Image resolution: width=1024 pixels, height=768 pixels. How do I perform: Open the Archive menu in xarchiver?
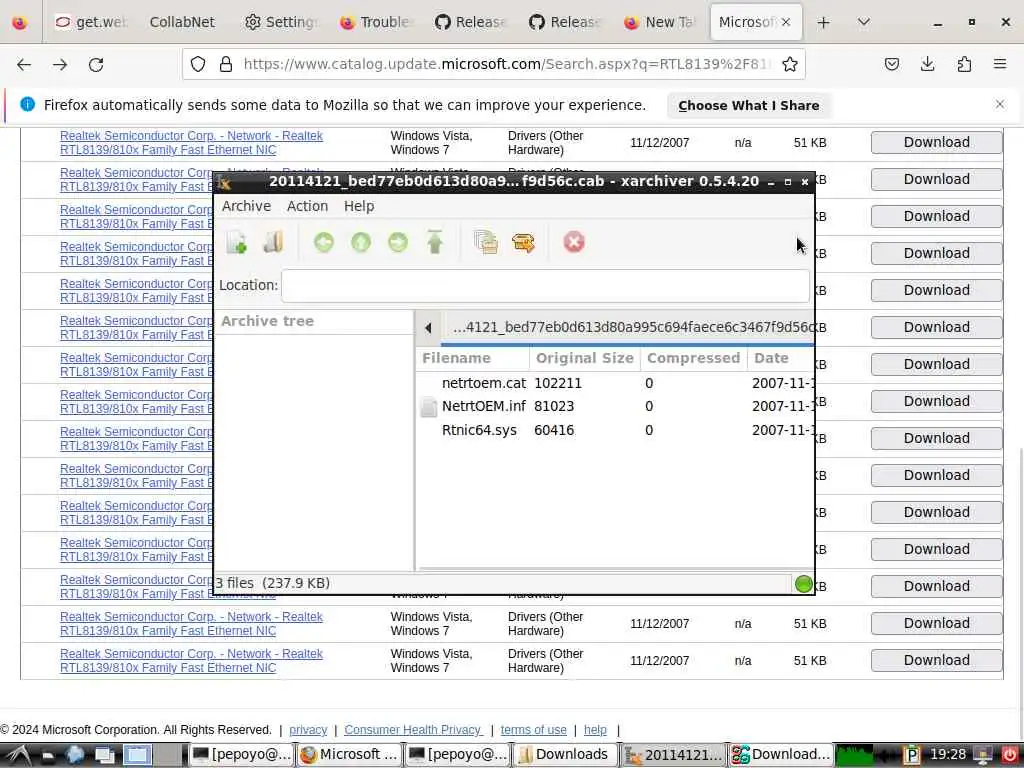[x=246, y=206]
